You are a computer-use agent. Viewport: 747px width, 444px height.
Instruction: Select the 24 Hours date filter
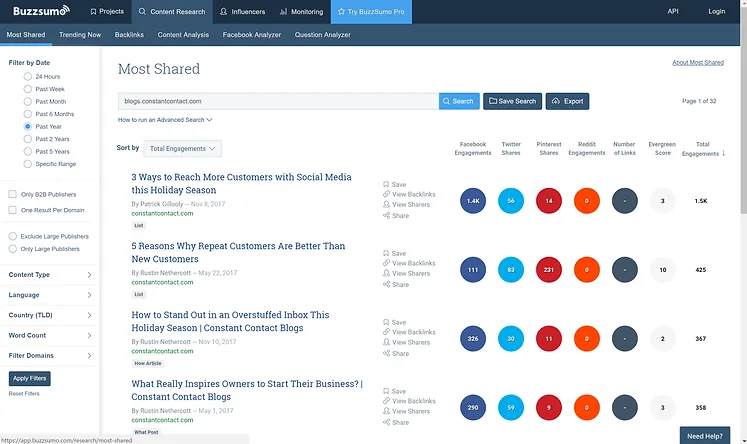pyautogui.click(x=28, y=76)
